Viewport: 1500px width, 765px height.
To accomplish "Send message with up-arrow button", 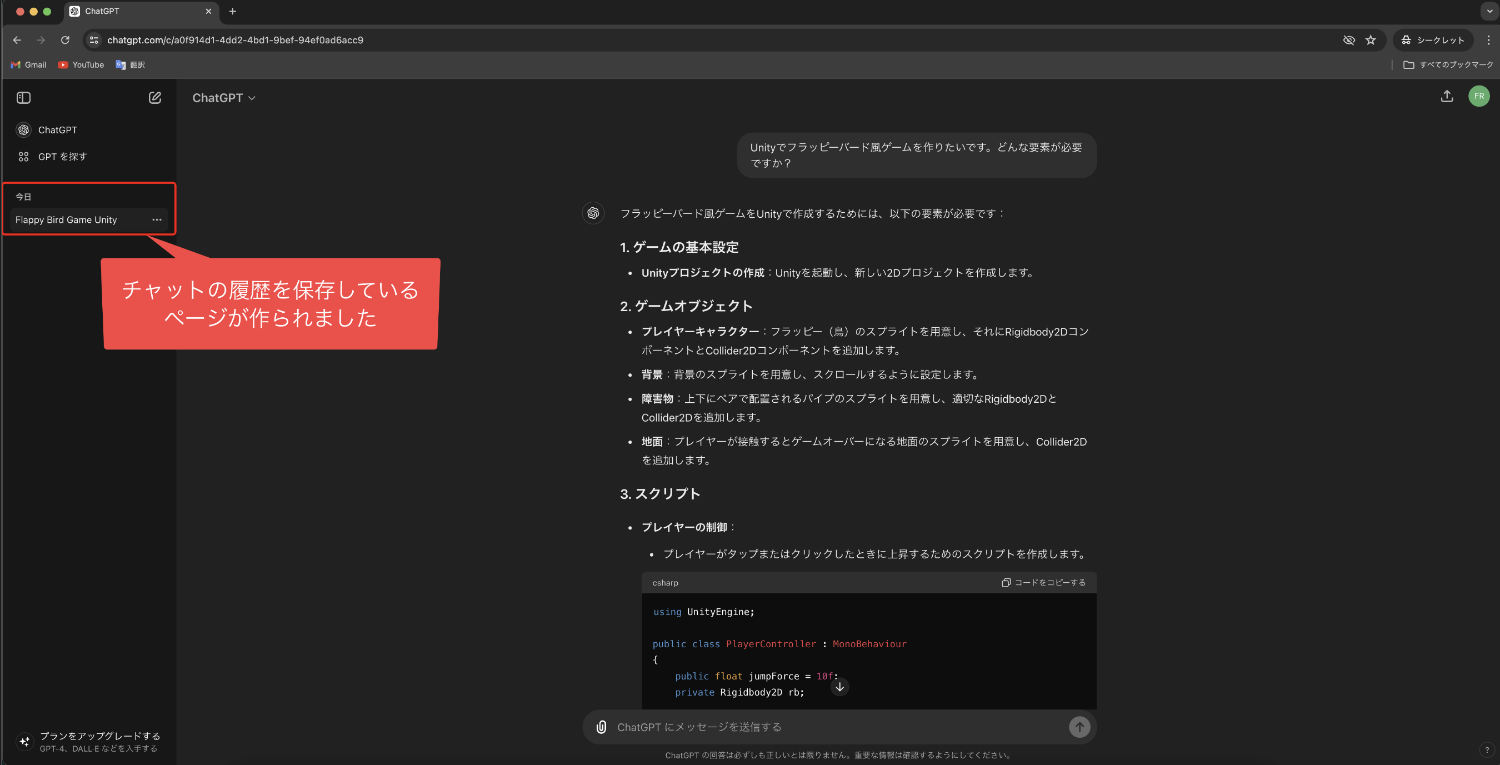I will tap(1079, 727).
